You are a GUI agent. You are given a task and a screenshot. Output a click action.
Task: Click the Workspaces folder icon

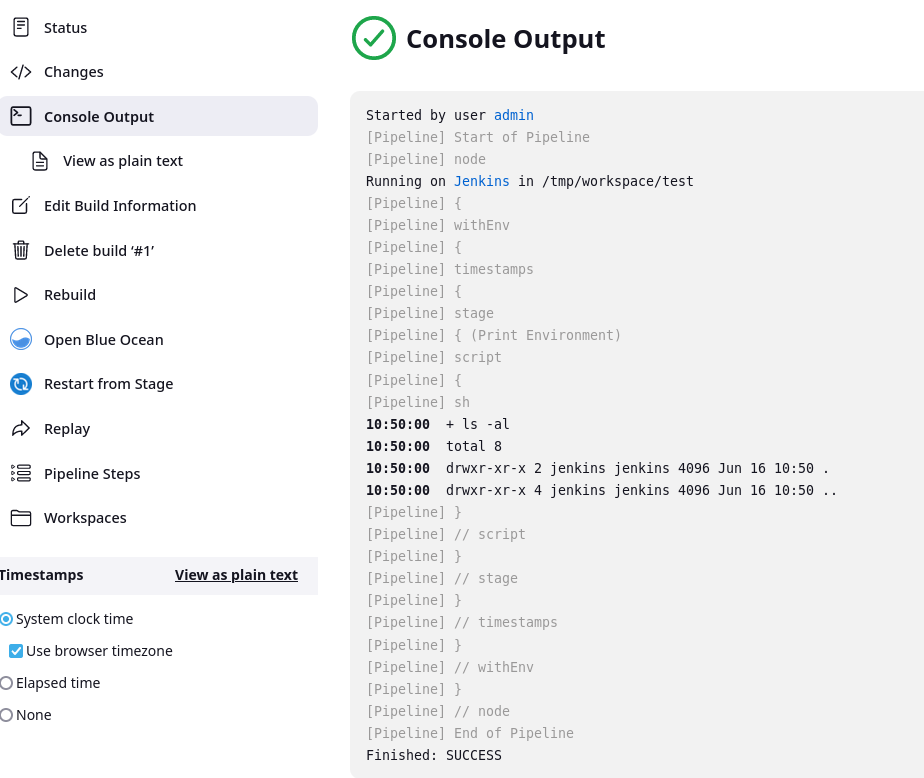pos(21,518)
